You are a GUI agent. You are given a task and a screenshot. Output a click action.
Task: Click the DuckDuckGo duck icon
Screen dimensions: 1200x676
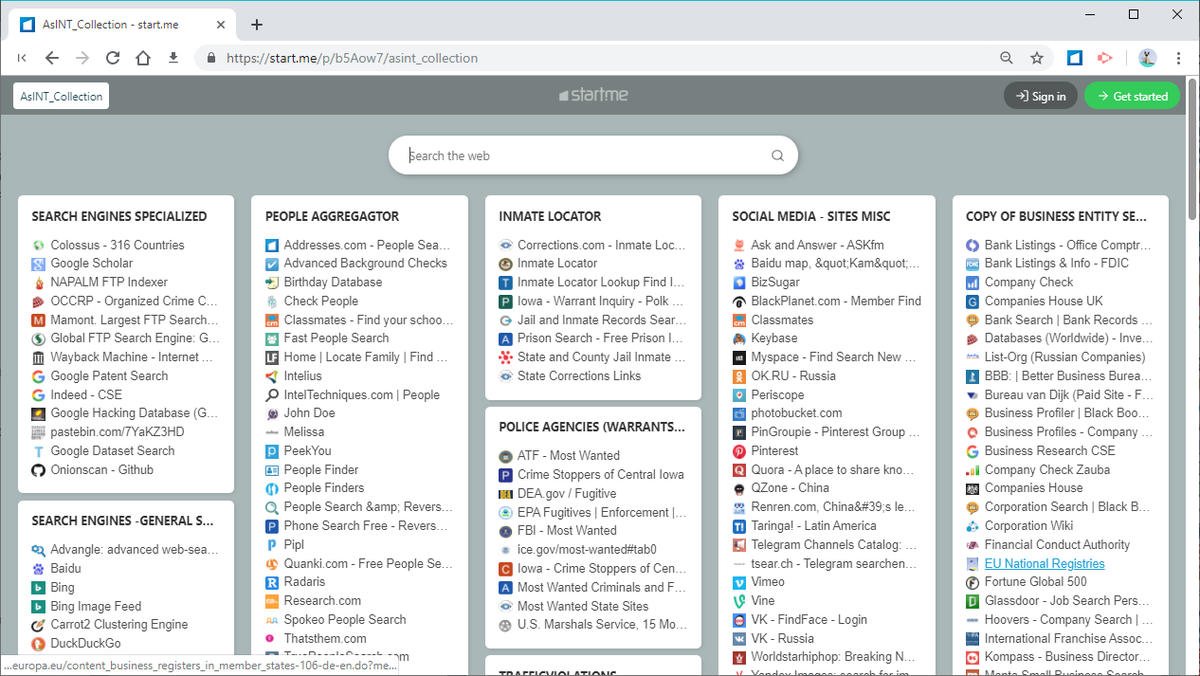tap(38, 643)
